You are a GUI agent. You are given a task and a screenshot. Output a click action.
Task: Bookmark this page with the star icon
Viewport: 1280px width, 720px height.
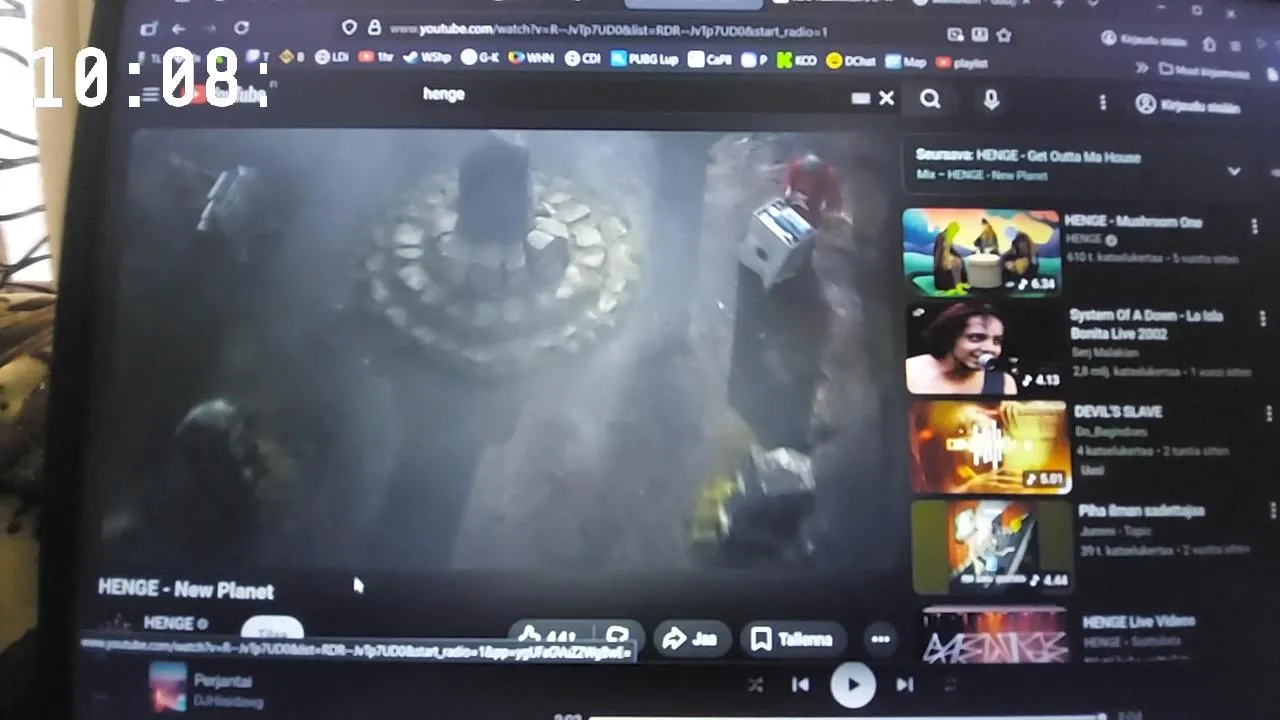[1003, 35]
